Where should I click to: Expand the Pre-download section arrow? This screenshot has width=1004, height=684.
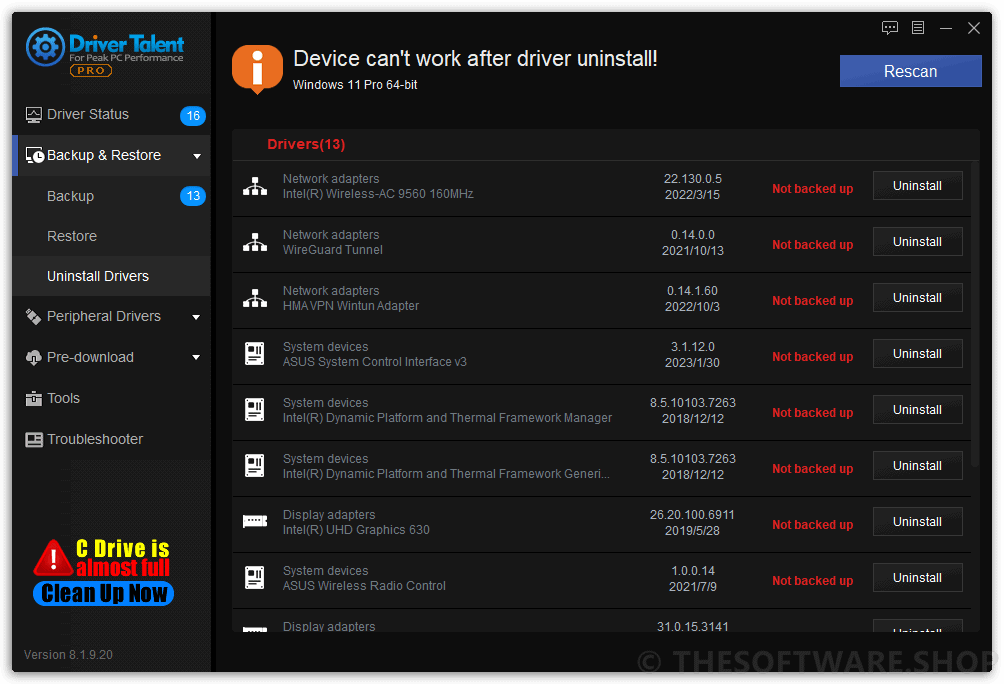click(197, 357)
